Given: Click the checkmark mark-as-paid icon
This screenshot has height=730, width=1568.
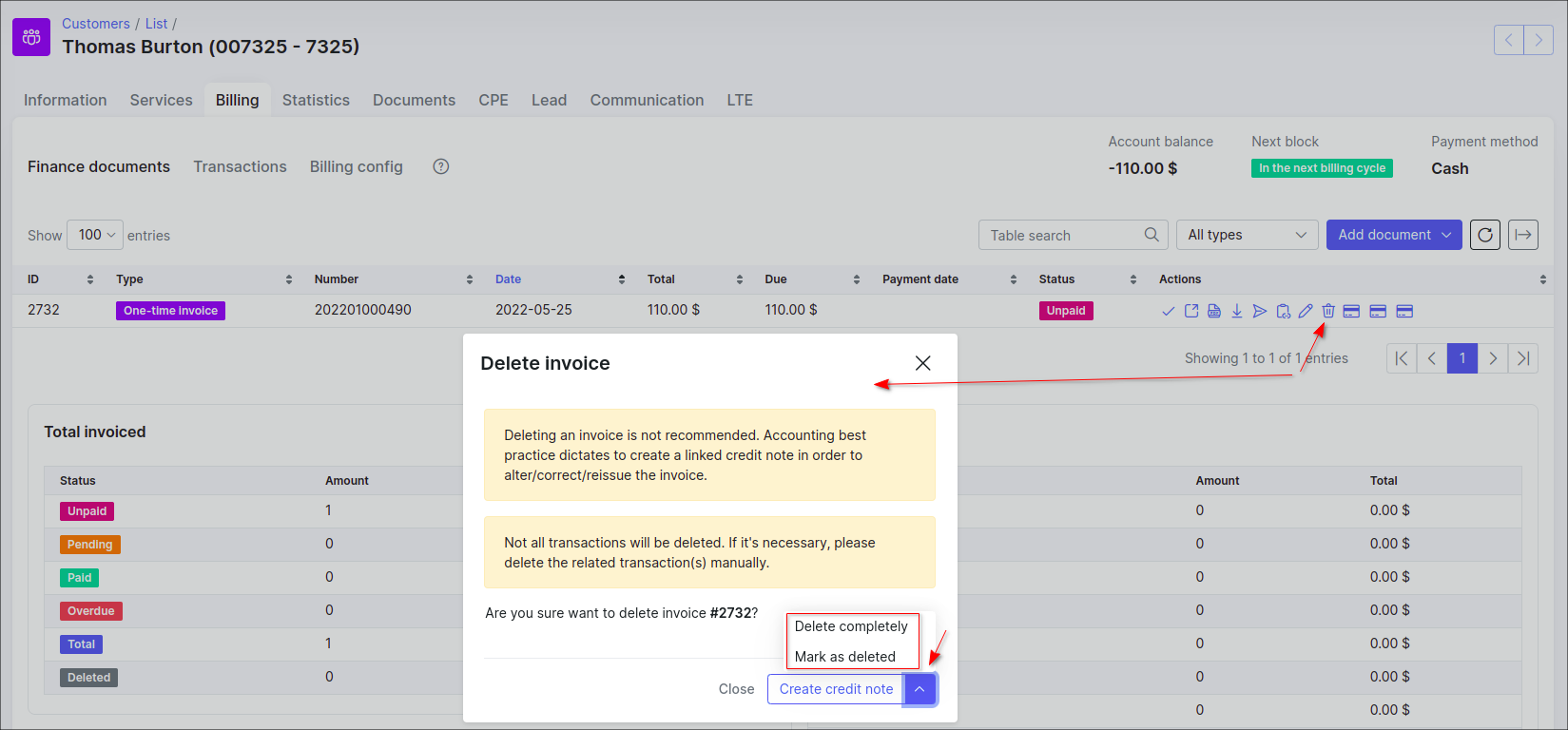Looking at the screenshot, I should click(x=1169, y=311).
